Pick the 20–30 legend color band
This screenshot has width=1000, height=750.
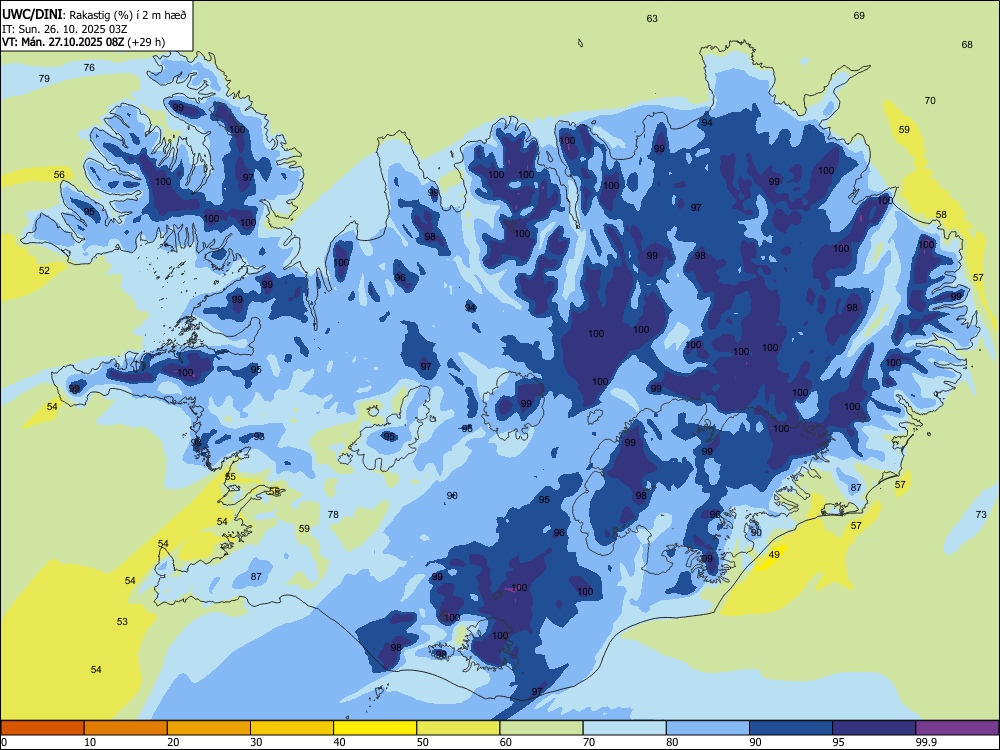(x=209, y=728)
